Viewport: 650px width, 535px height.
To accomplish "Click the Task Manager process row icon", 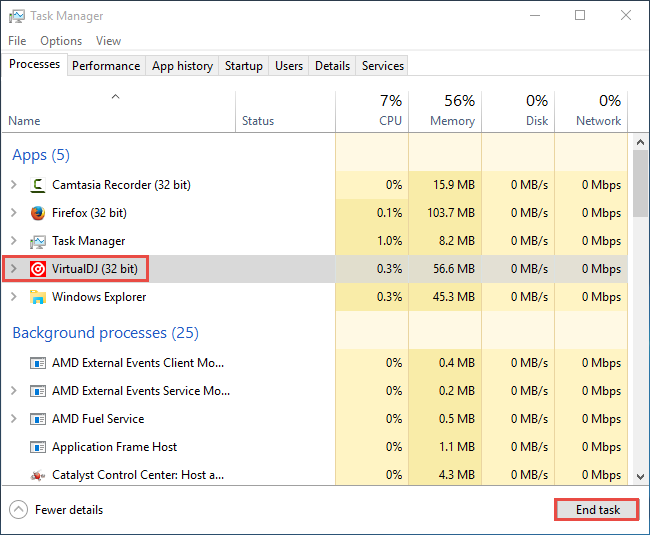I will pos(38,241).
